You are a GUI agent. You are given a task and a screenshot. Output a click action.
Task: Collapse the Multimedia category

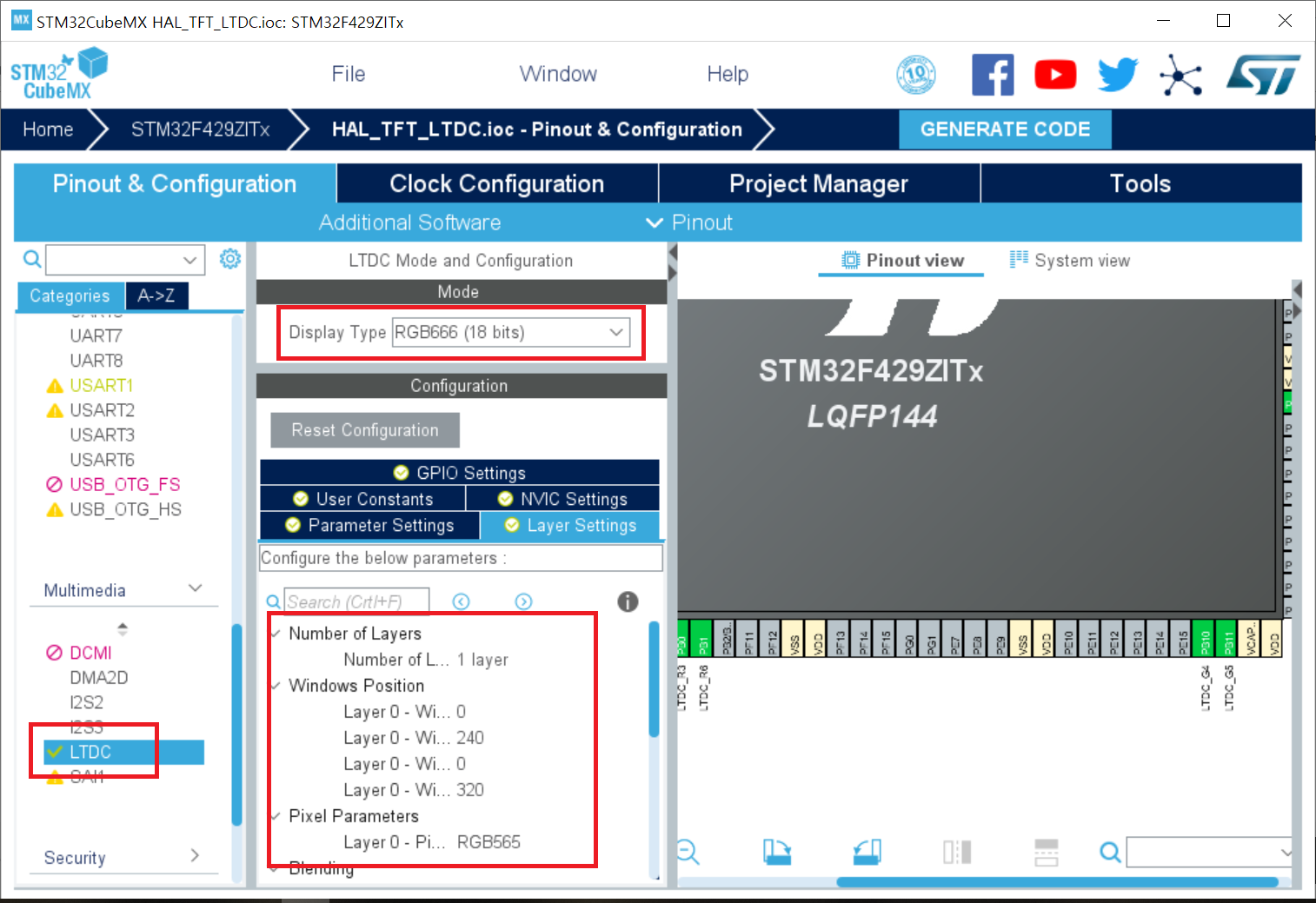click(x=196, y=588)
